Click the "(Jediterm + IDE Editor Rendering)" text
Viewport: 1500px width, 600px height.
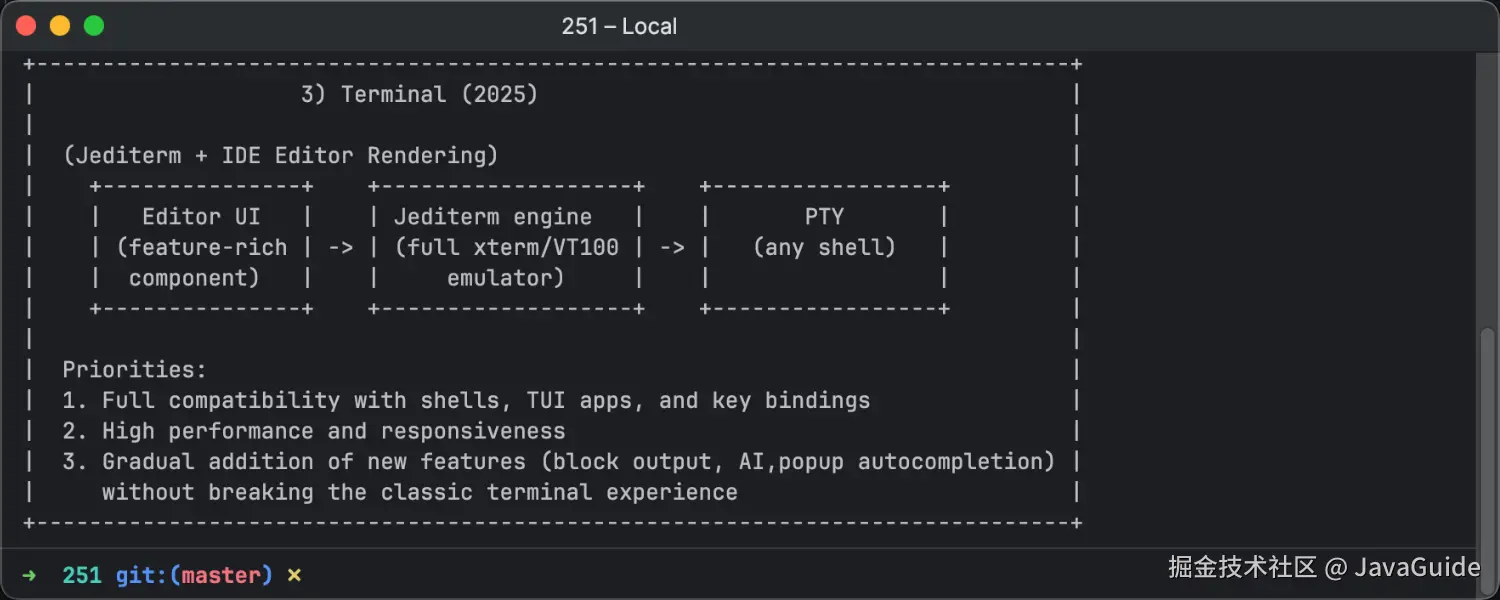[280, 156]
